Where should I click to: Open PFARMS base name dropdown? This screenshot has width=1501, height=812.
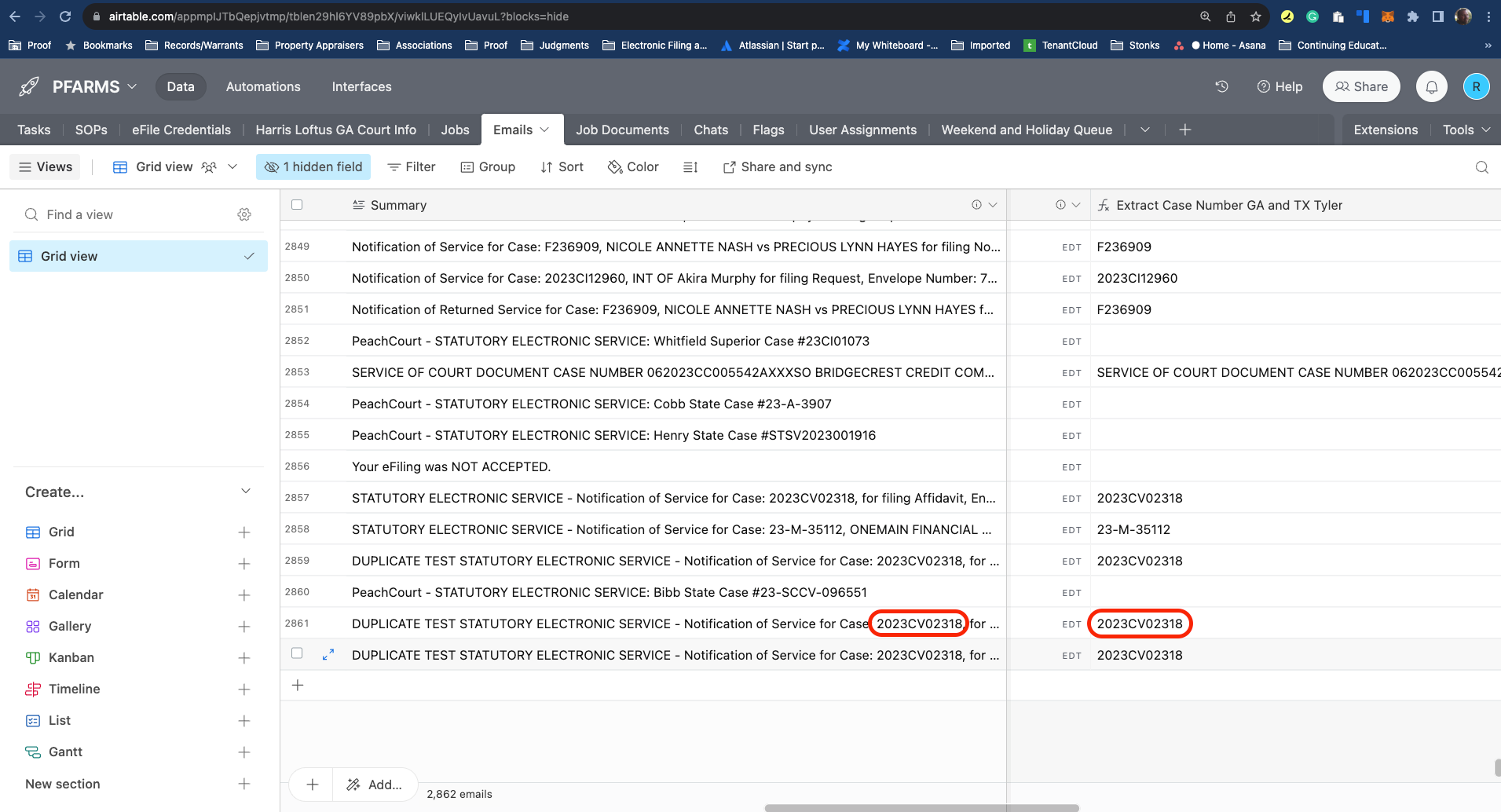132,86
